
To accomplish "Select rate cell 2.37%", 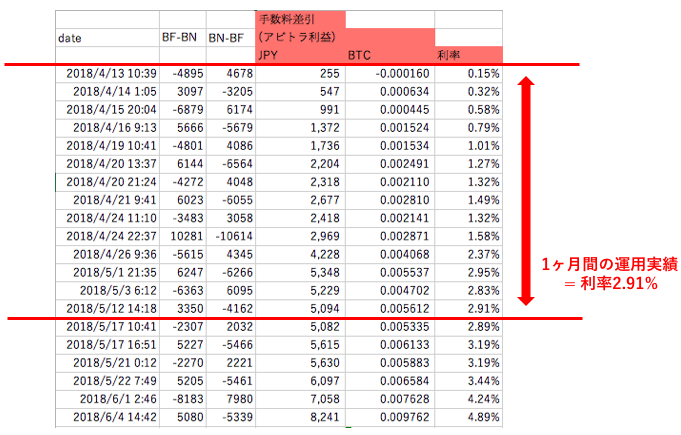I will click(469, 254).
